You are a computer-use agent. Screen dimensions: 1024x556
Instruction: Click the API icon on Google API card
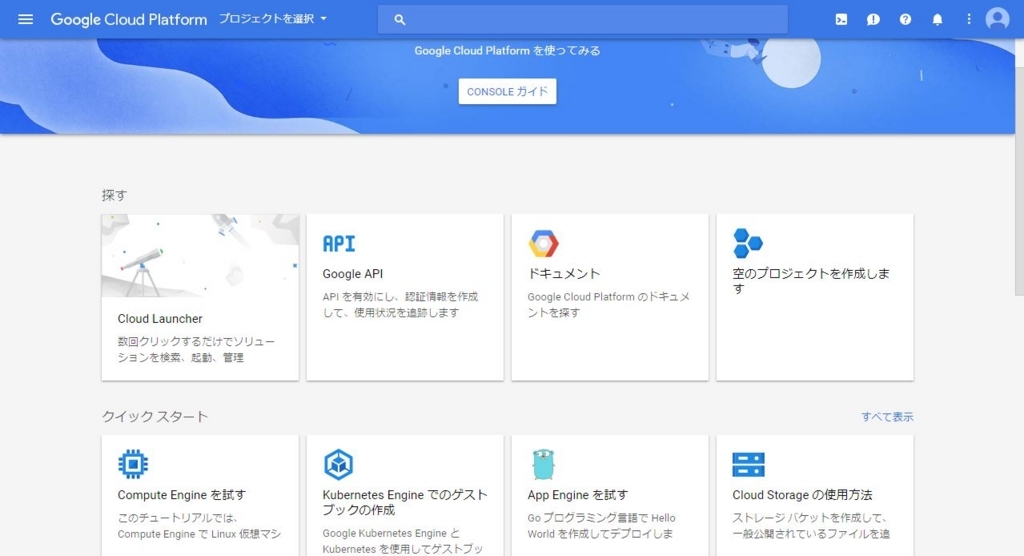click(x=339, y=244)
